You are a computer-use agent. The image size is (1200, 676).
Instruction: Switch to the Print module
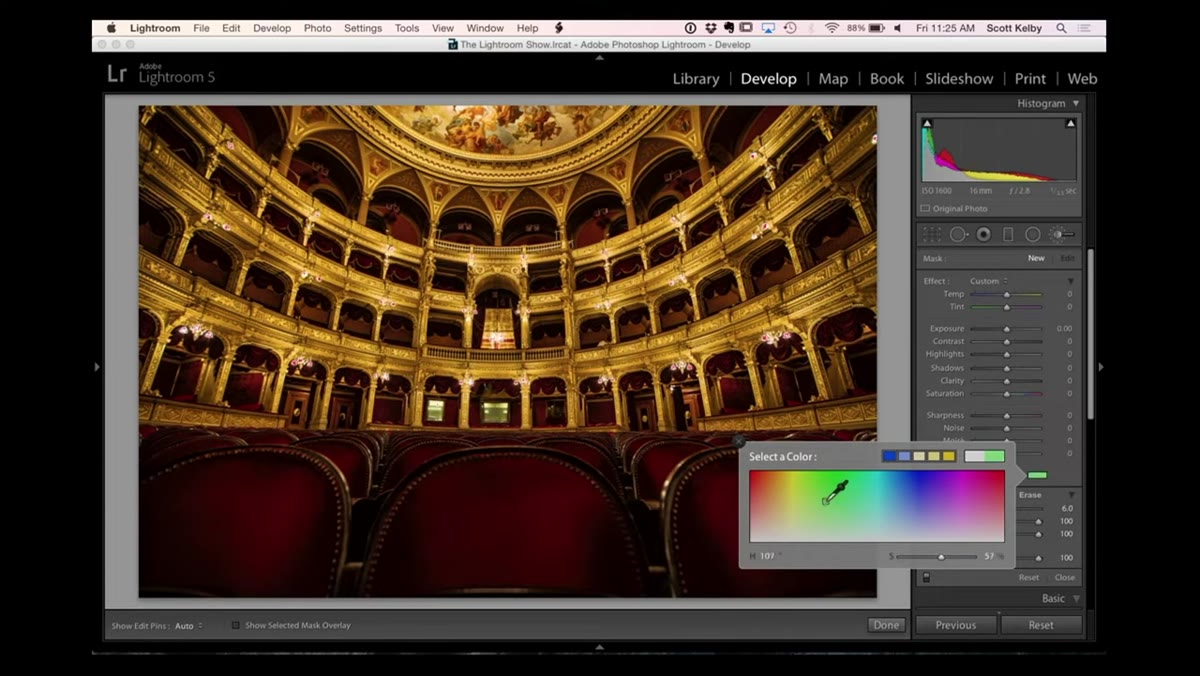[1030, 79]
